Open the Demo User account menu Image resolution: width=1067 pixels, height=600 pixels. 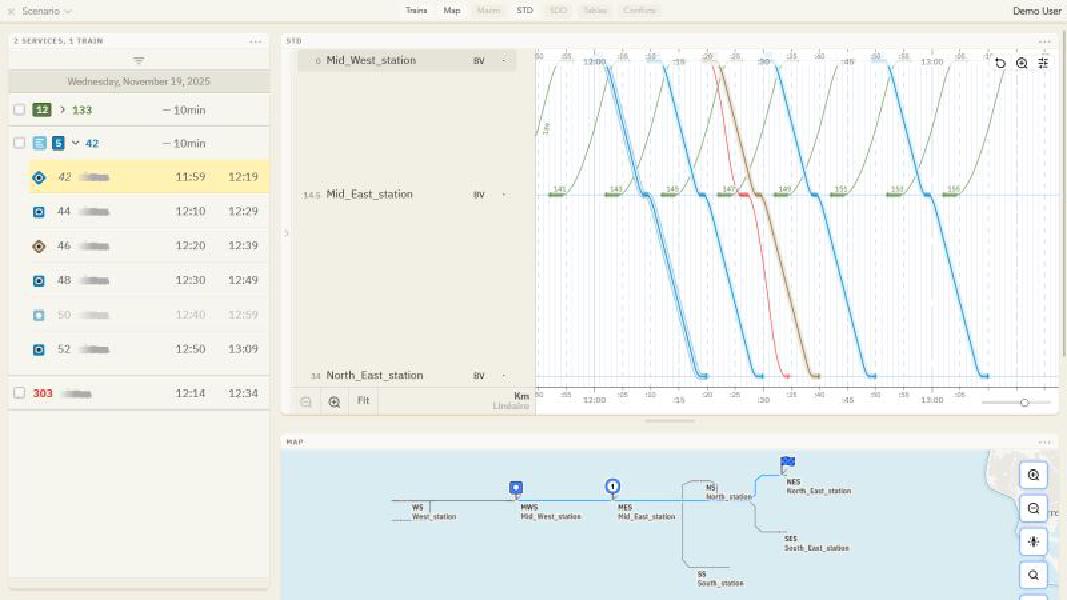pyautogui.click(x=1036, y=11)
